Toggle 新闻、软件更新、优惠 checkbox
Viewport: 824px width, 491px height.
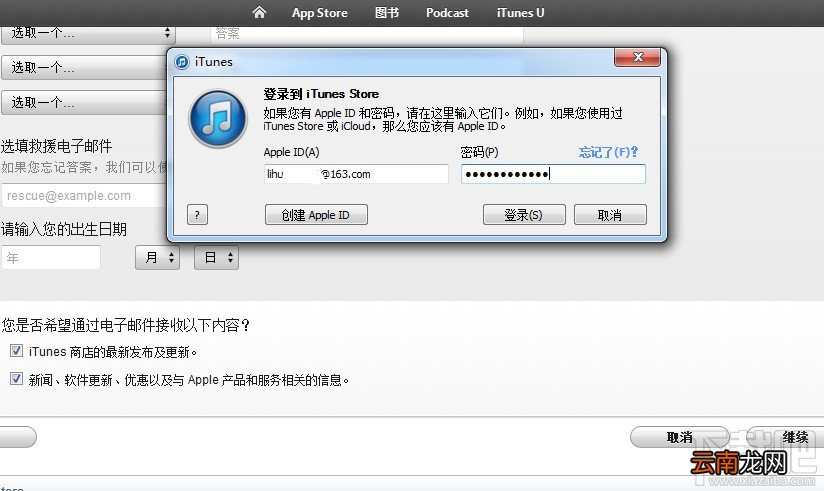(16, 379)
